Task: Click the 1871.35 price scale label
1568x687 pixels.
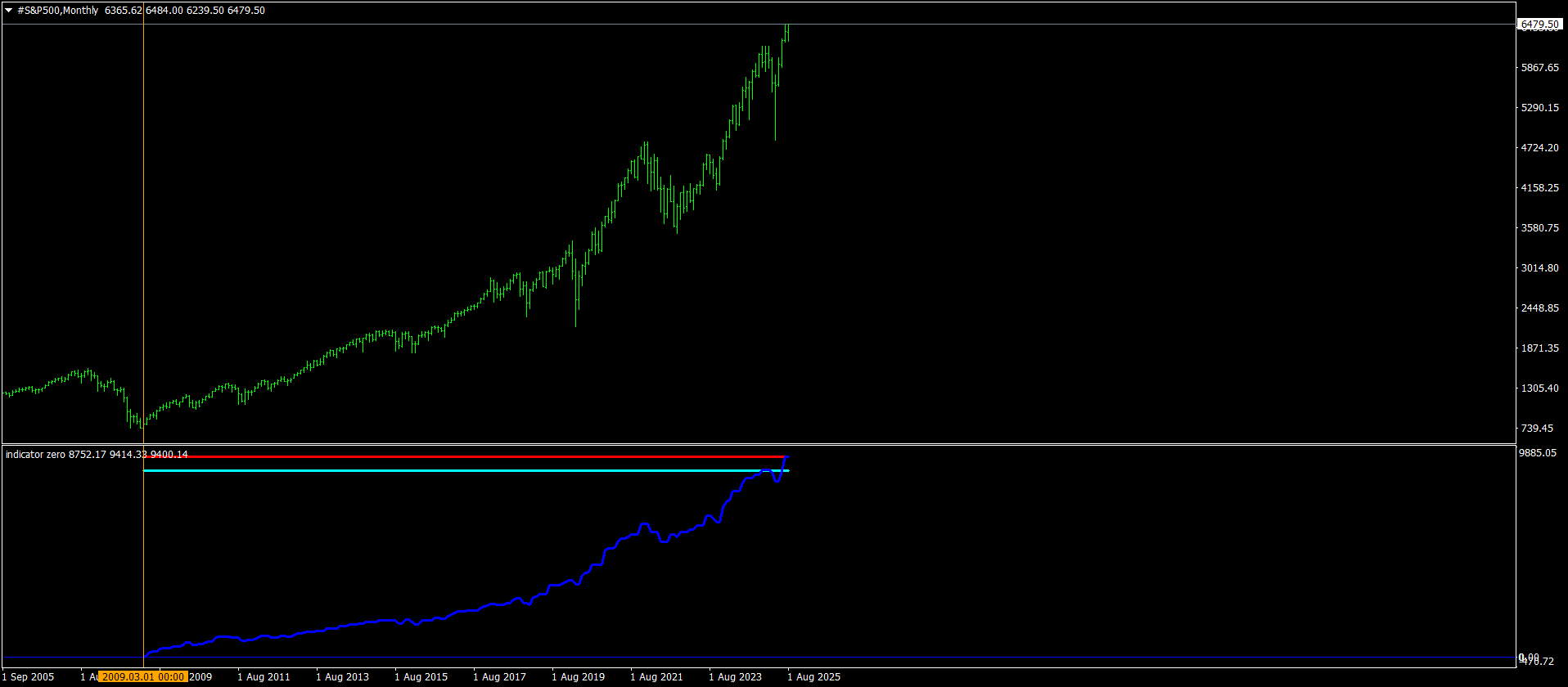Action: 1539,348
